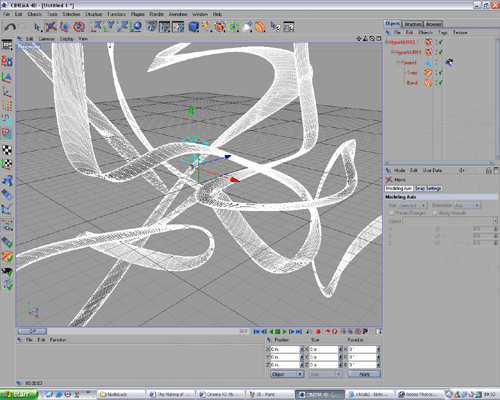Click the texture tag on Pyramid
Viewport: 500px width, 400px height.
pyautogui.click(x=449, y=62)
